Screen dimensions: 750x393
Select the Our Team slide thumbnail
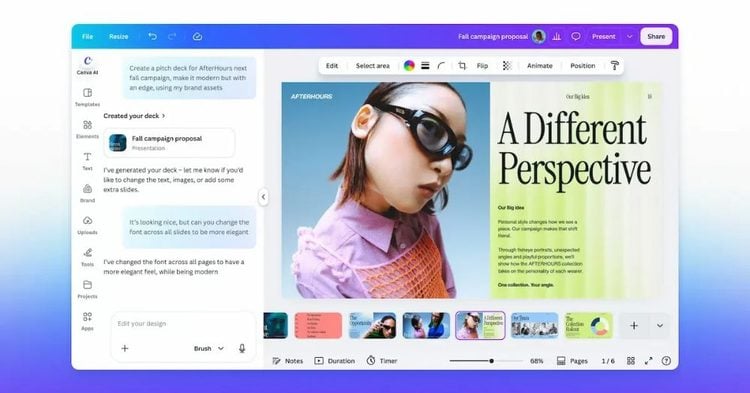(534, 326)
